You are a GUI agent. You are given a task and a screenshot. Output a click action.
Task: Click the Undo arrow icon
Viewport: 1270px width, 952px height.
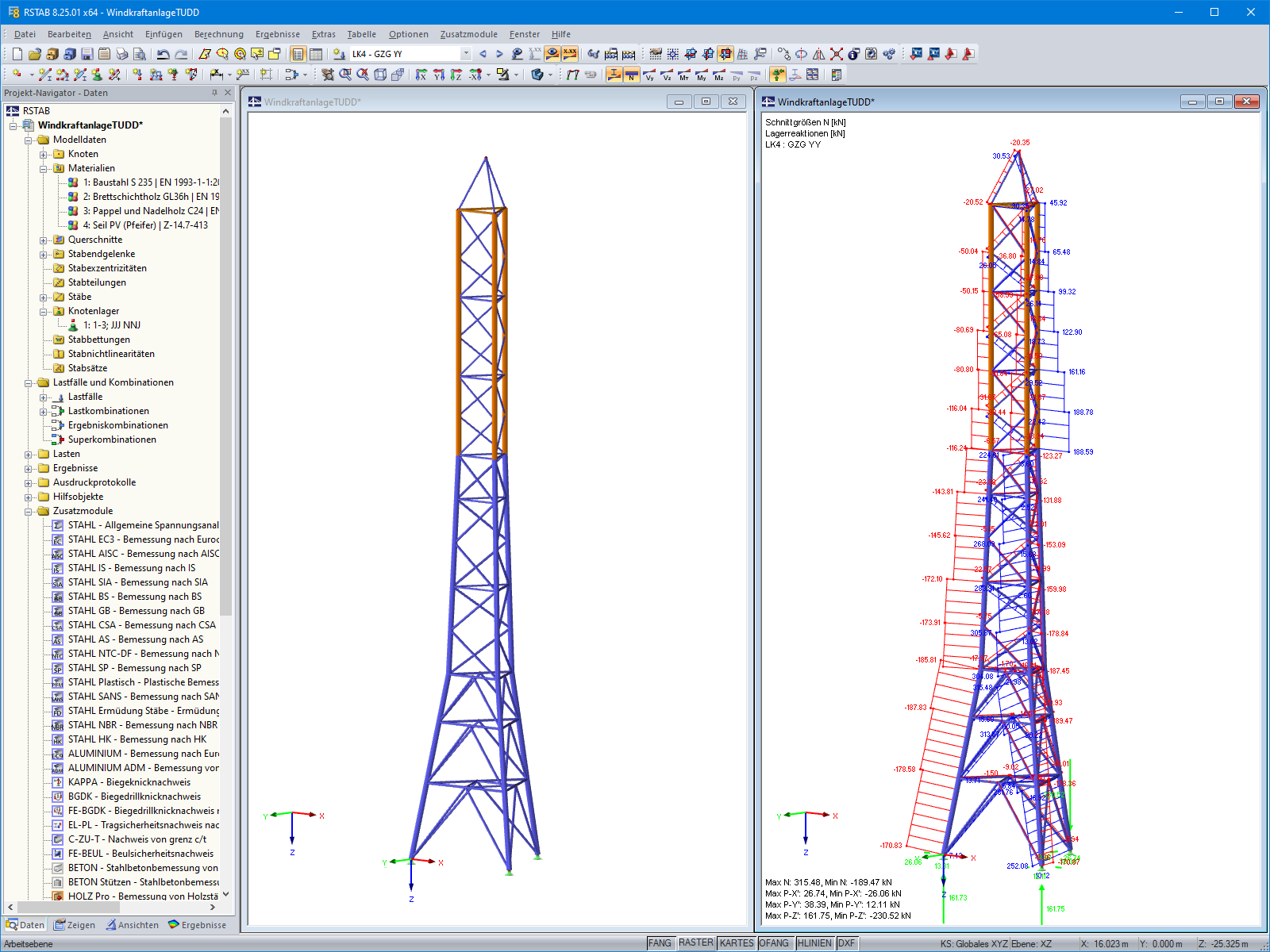[163, 54]
